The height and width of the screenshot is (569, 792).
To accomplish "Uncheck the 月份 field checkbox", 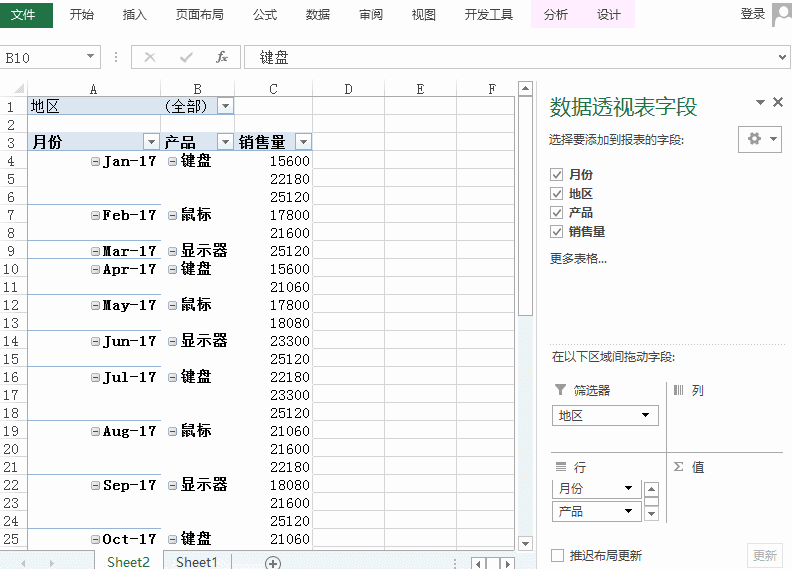I will pyautogui.click(x=557, y=175).
